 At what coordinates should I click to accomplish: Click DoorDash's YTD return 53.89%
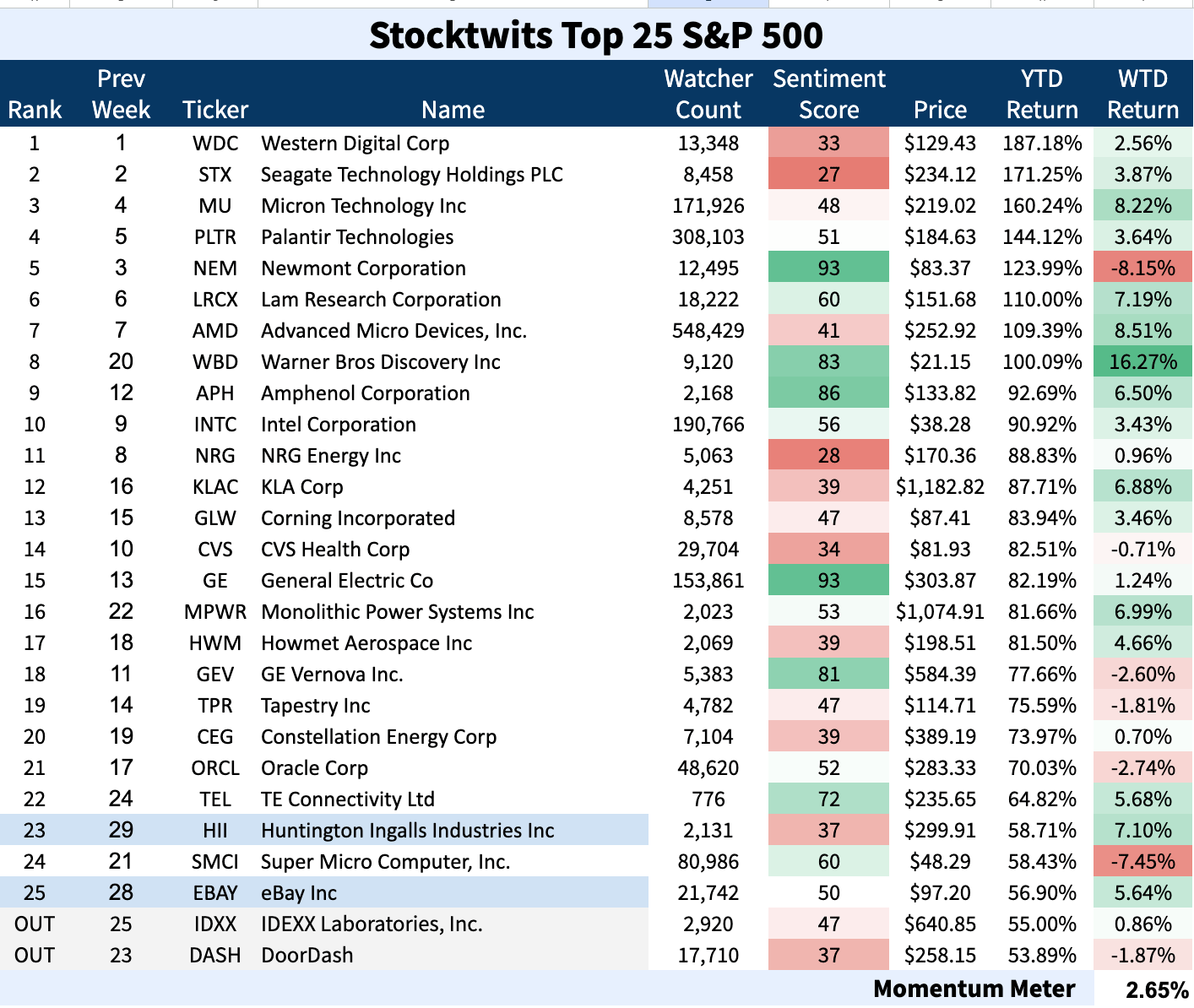(x=1042, y=956)
